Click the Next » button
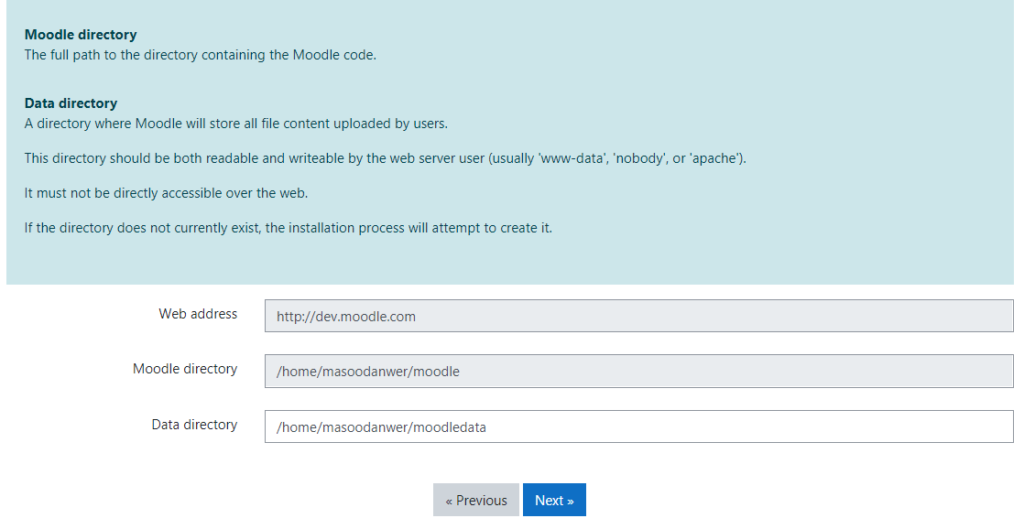1024x529 pixels. [x=554, y=500]
